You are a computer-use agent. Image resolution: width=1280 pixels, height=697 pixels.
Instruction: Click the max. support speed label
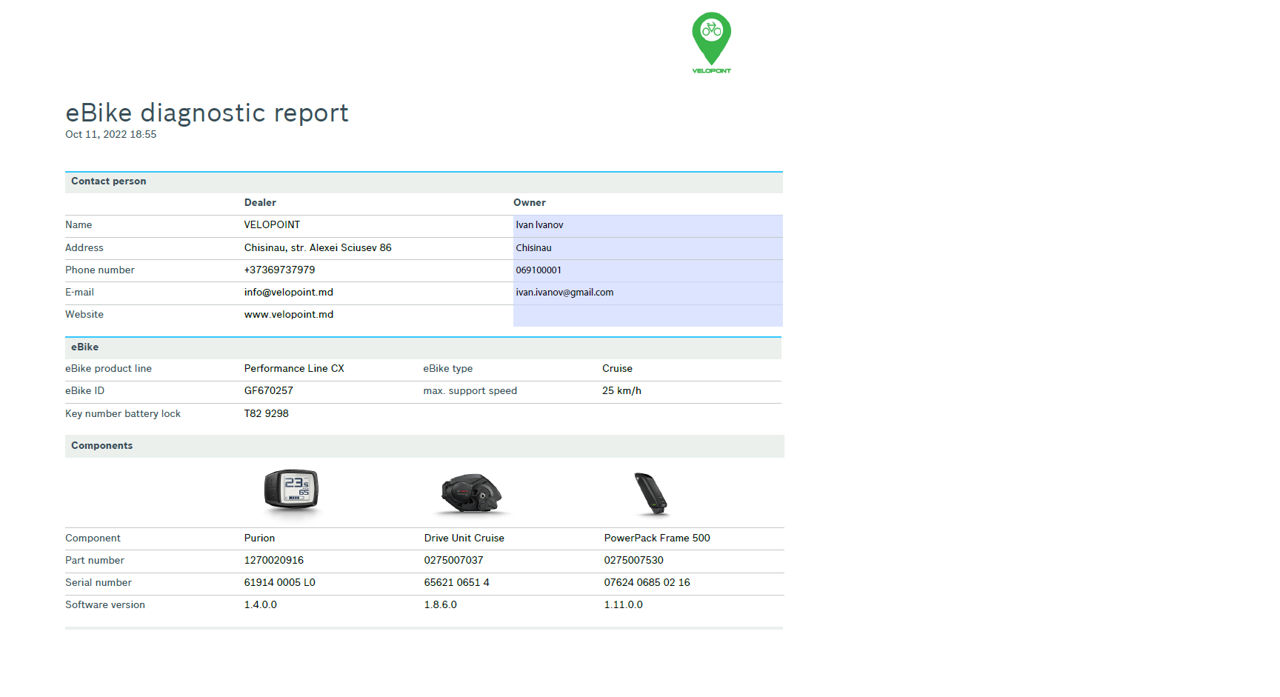(470, 391)
